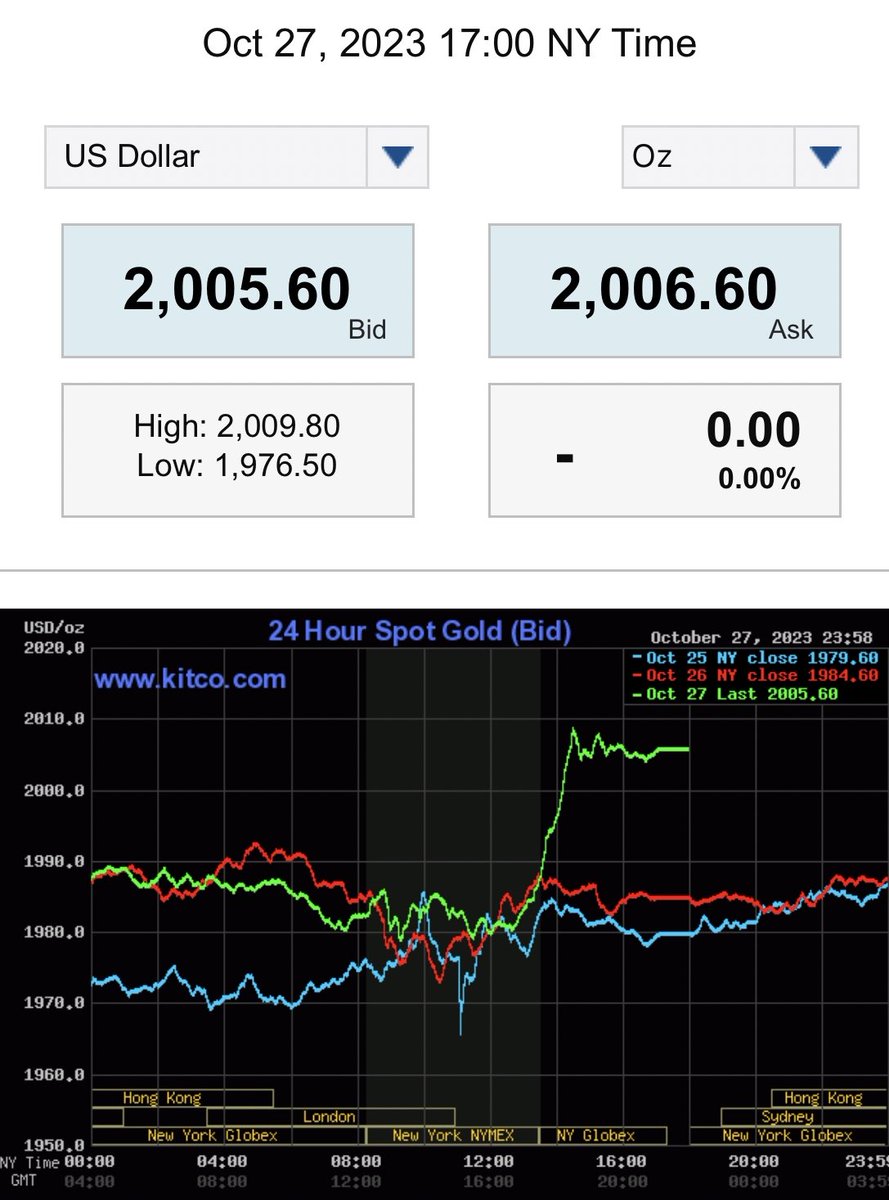The width and height of the screenshot is (889, 1200).
Task: Click the NY Globex session bar
Action: pos(602,1135)
